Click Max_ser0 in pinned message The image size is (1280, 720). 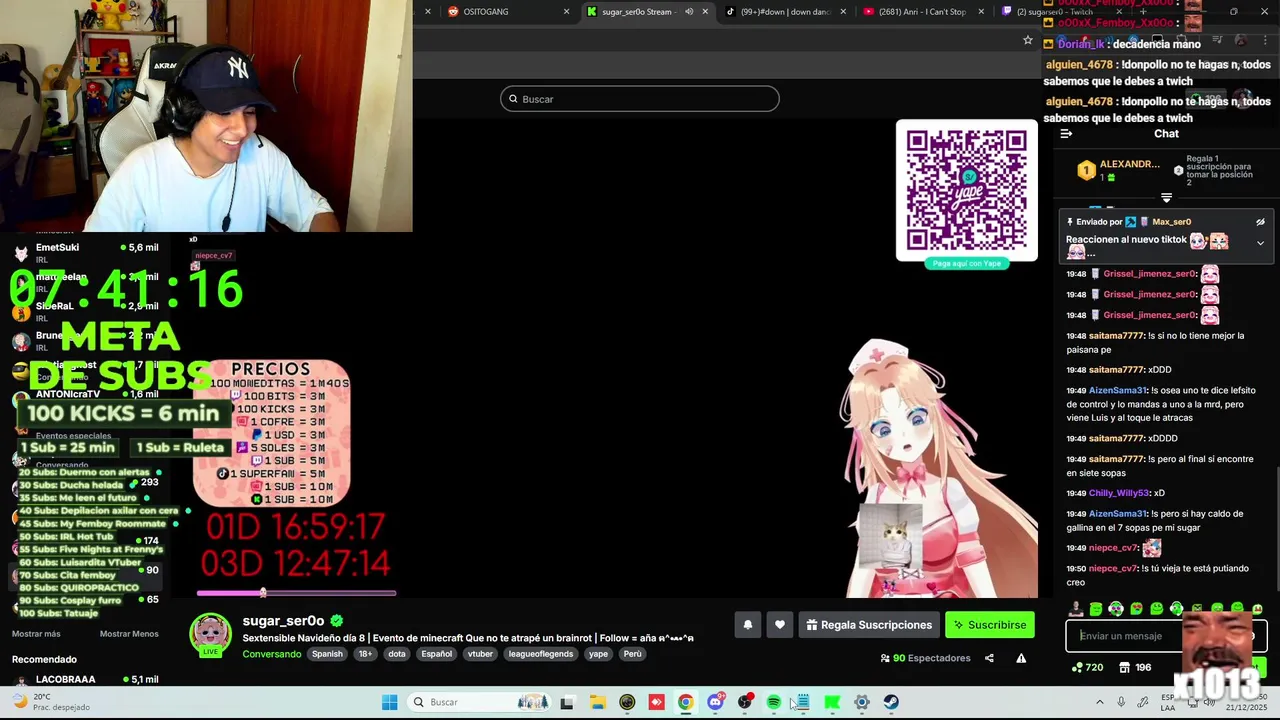1171,222
